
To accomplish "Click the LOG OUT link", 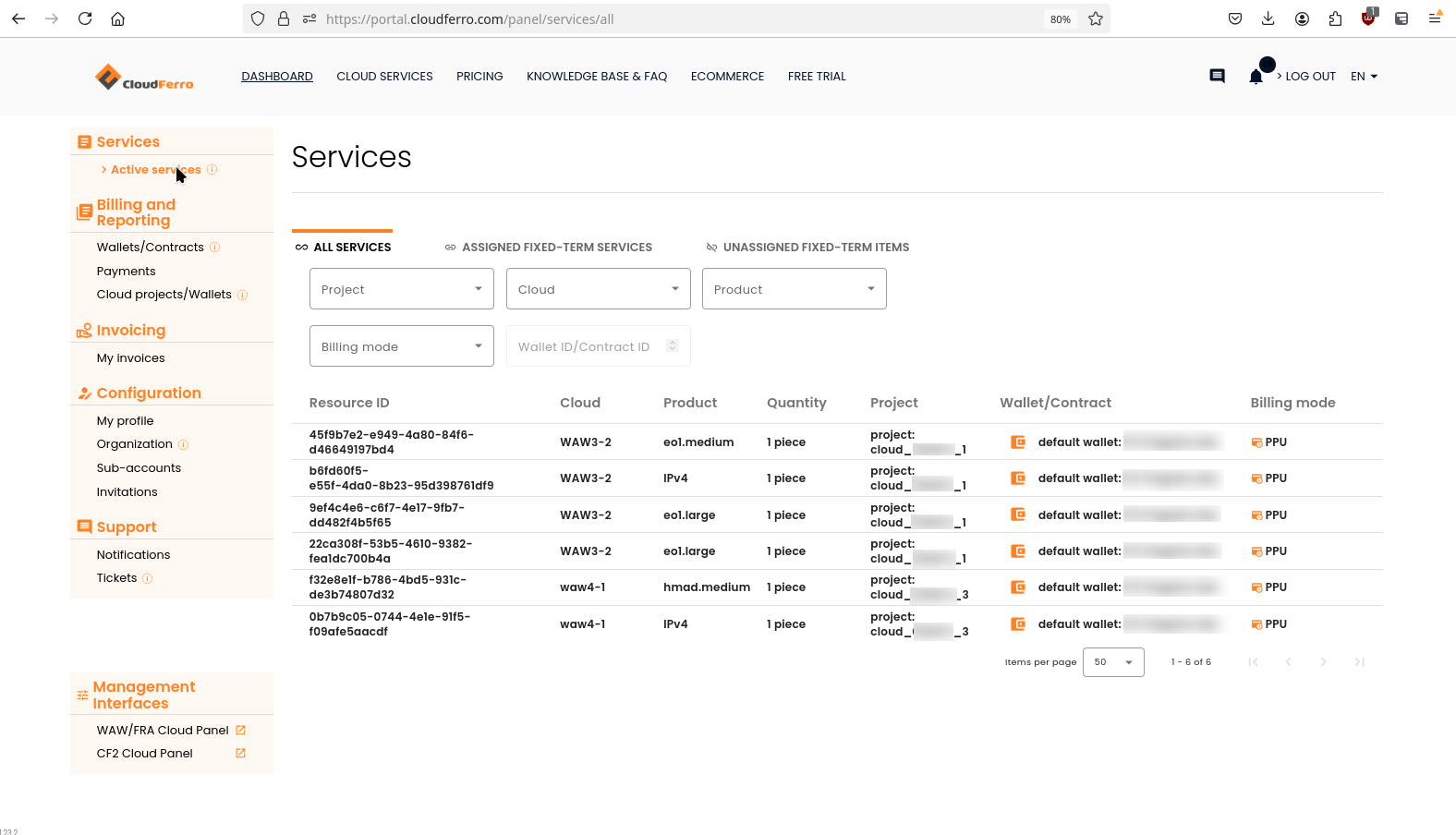I will 1310,77.
